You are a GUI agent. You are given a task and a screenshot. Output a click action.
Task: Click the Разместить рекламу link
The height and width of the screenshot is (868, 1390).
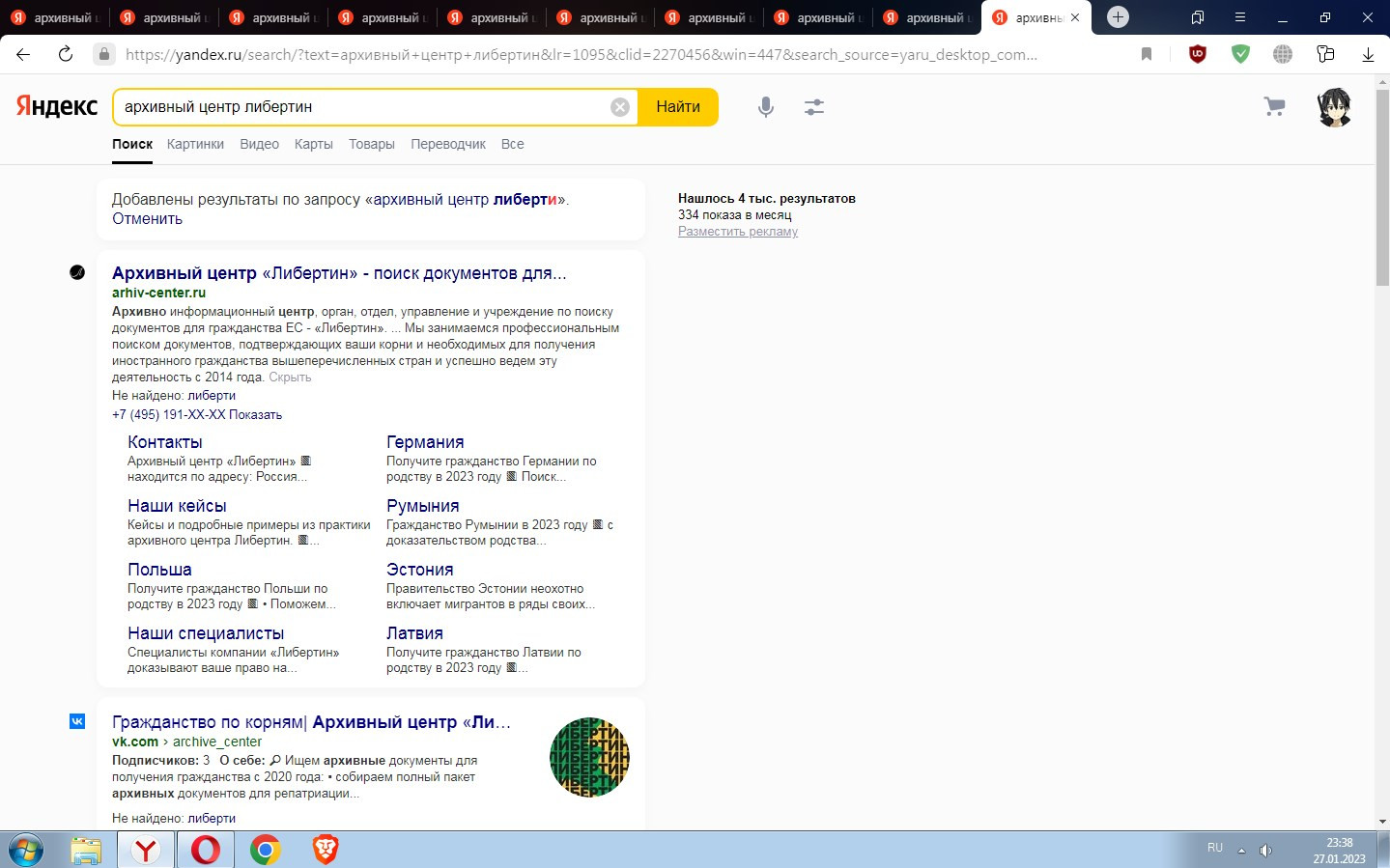(738, 232)
